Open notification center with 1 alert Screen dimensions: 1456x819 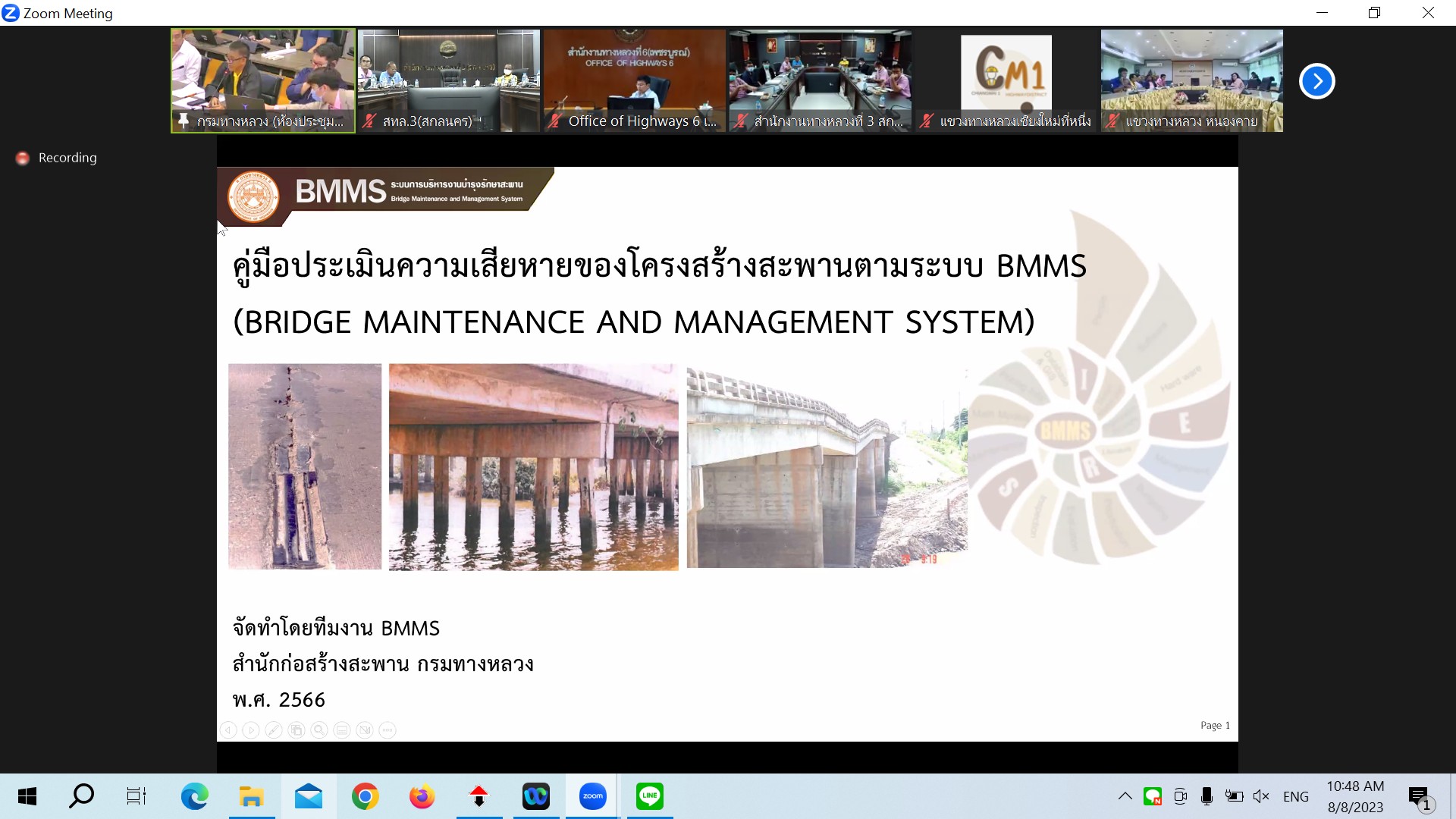point(1420,797)
